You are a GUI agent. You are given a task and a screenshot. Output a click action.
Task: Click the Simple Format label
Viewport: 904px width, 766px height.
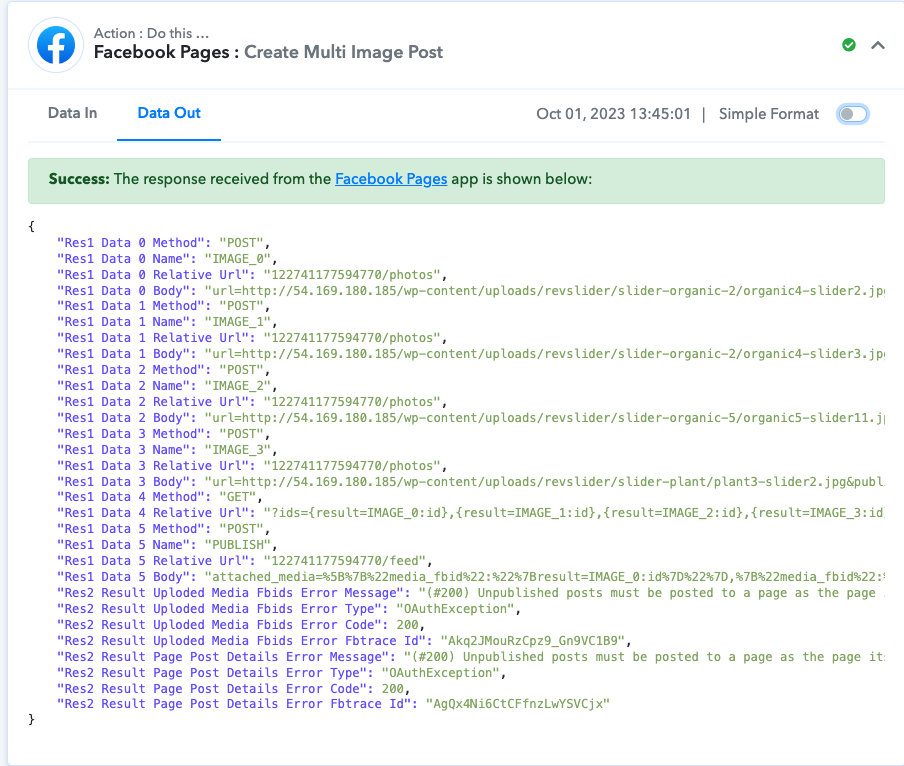click(x=769, y=114)
